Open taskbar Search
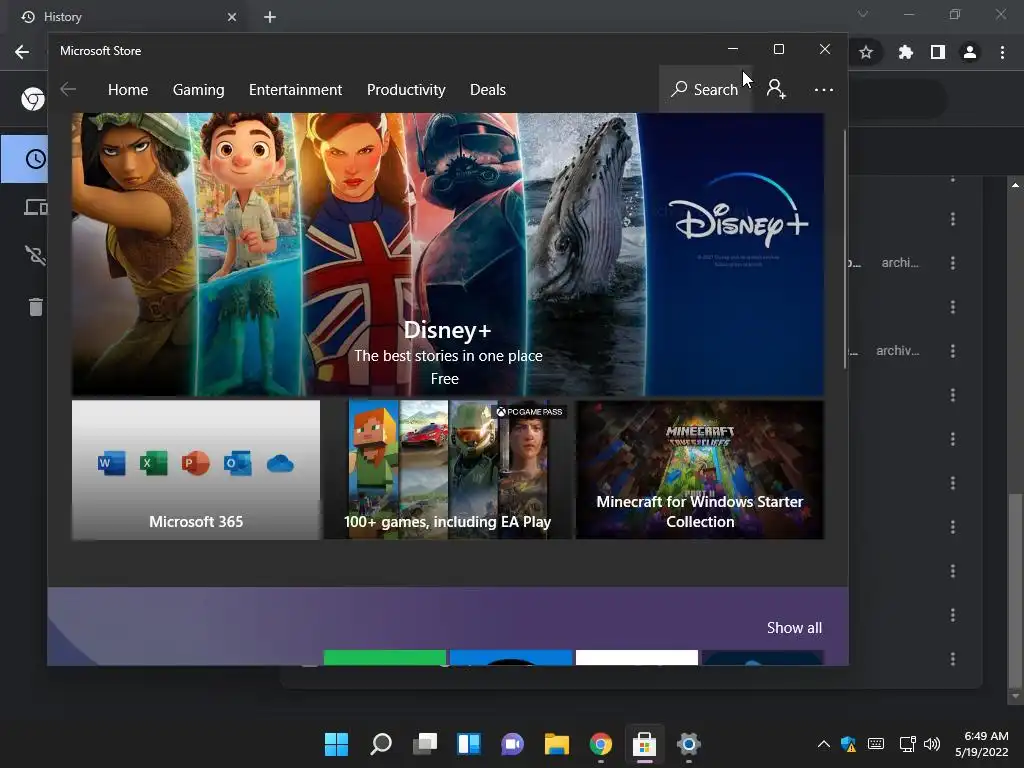Screen dimensions: 1024x768 point(381,744)
